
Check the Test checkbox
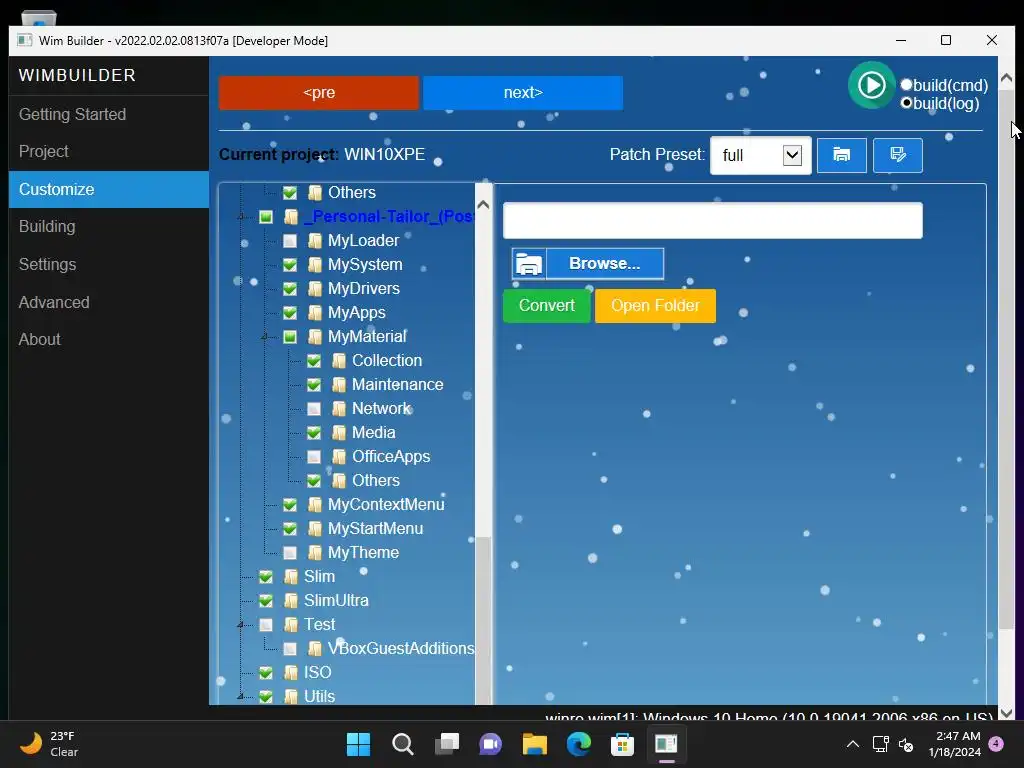tap(266, 625)
